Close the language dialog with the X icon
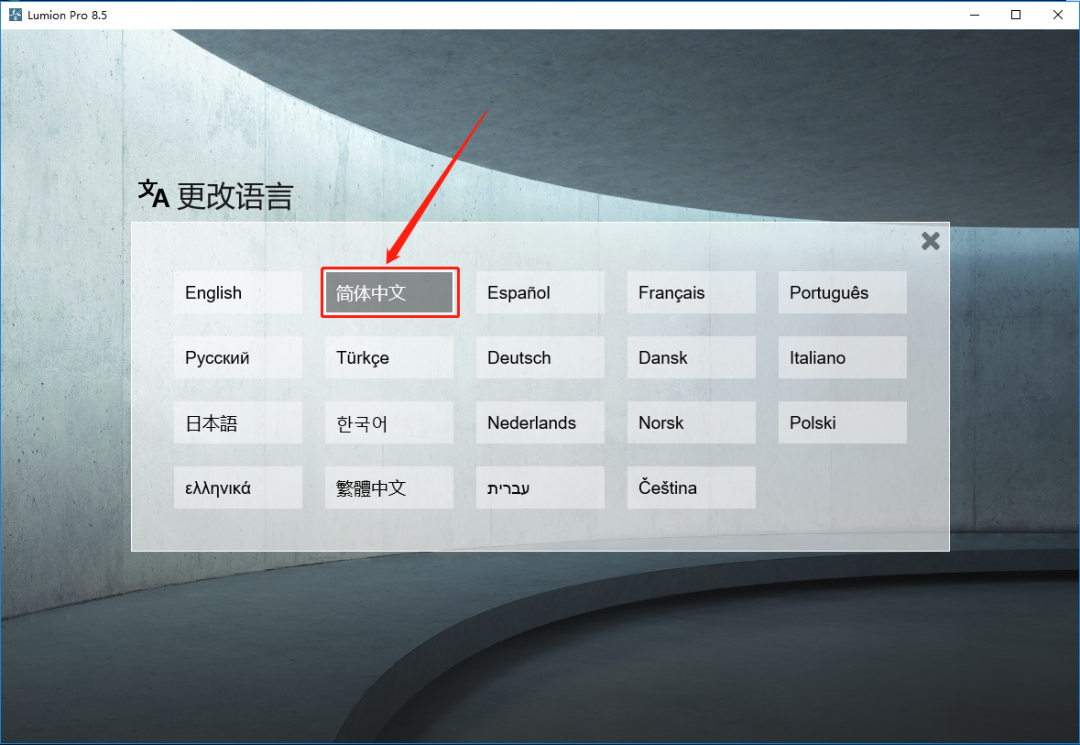The image size is (1080, 745). (930, 241)
